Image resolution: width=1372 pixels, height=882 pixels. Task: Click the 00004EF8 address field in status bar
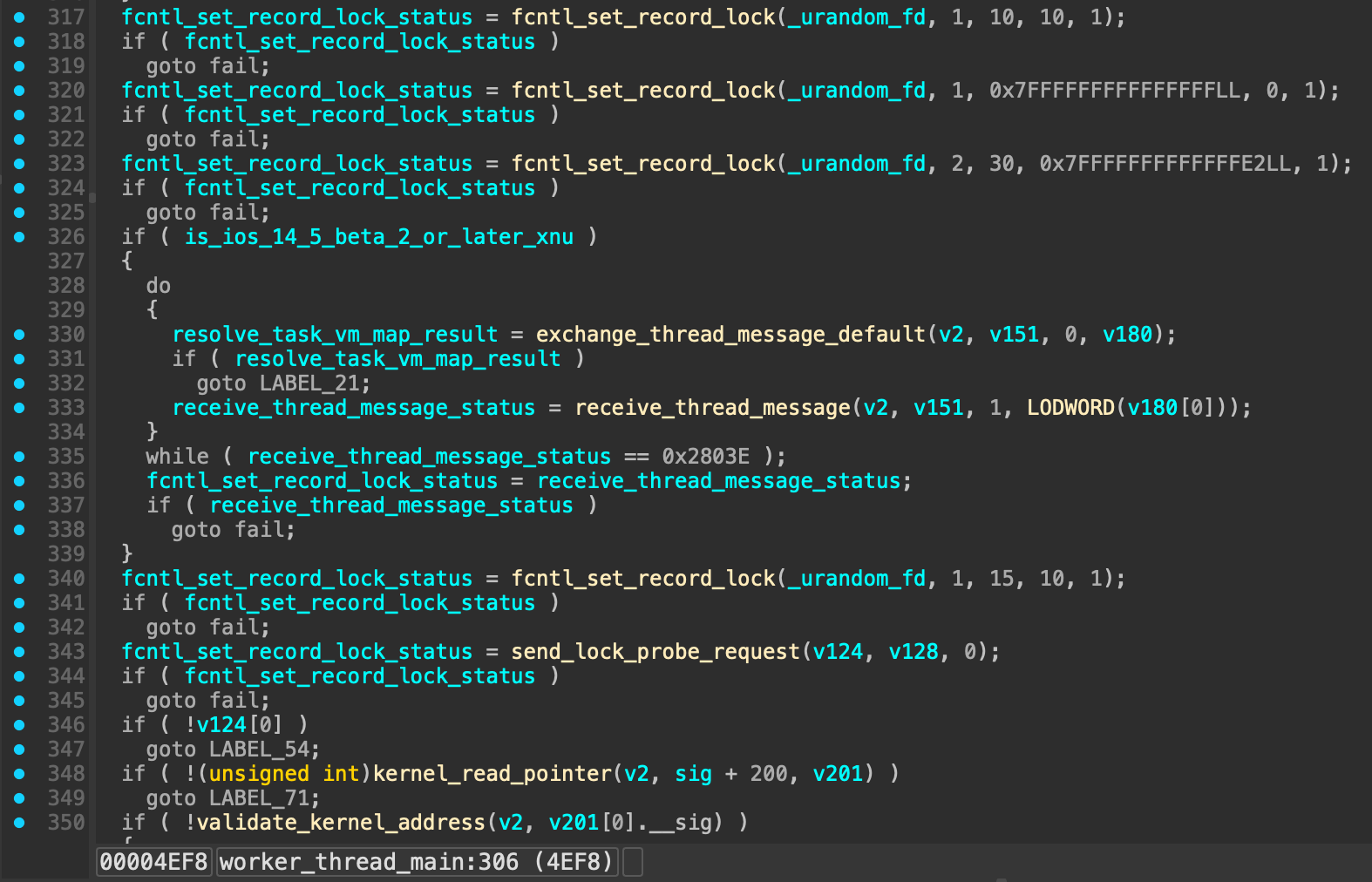153,862
